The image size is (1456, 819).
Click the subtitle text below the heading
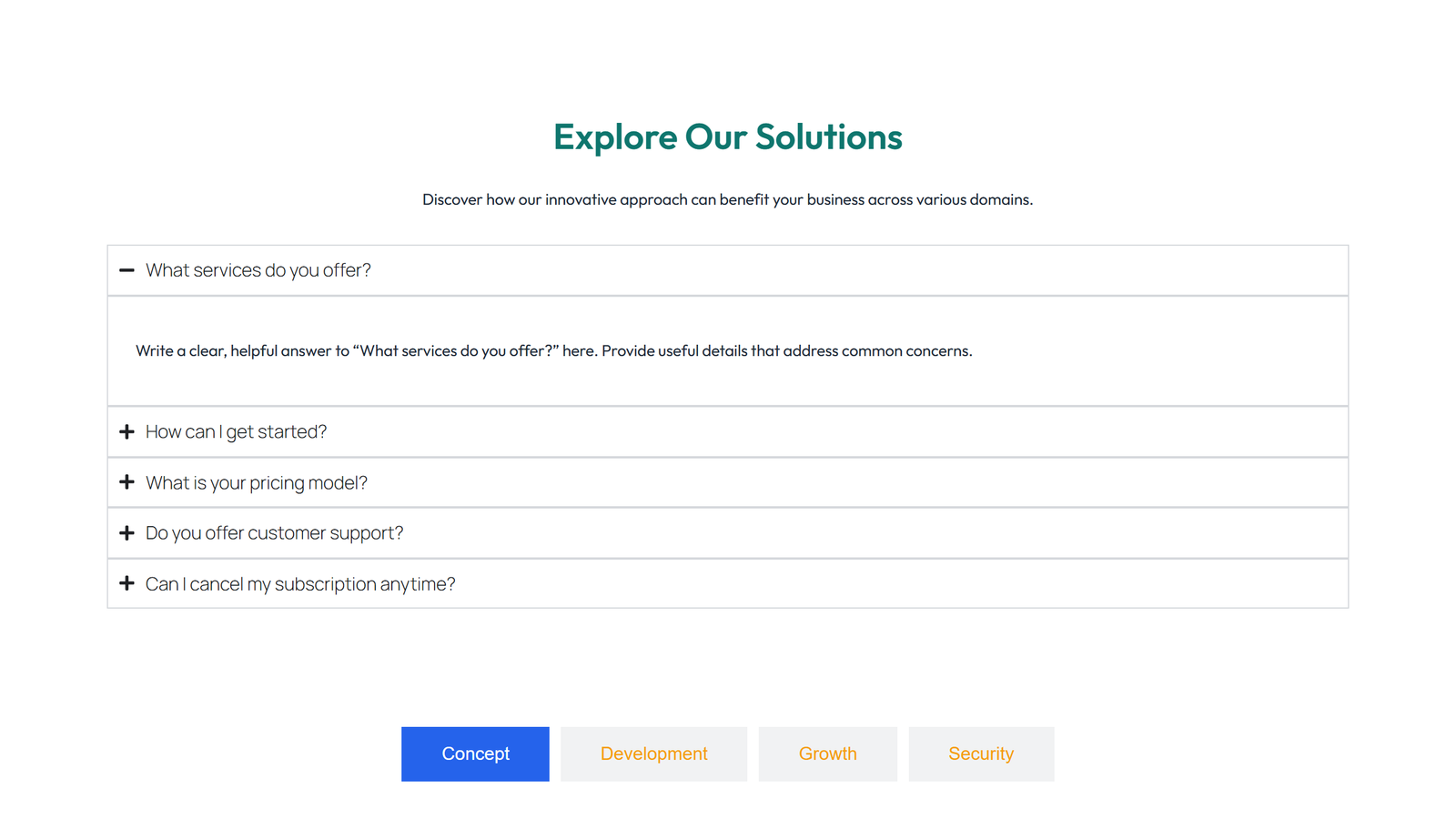pyautogui.click(x=727, y=199)
